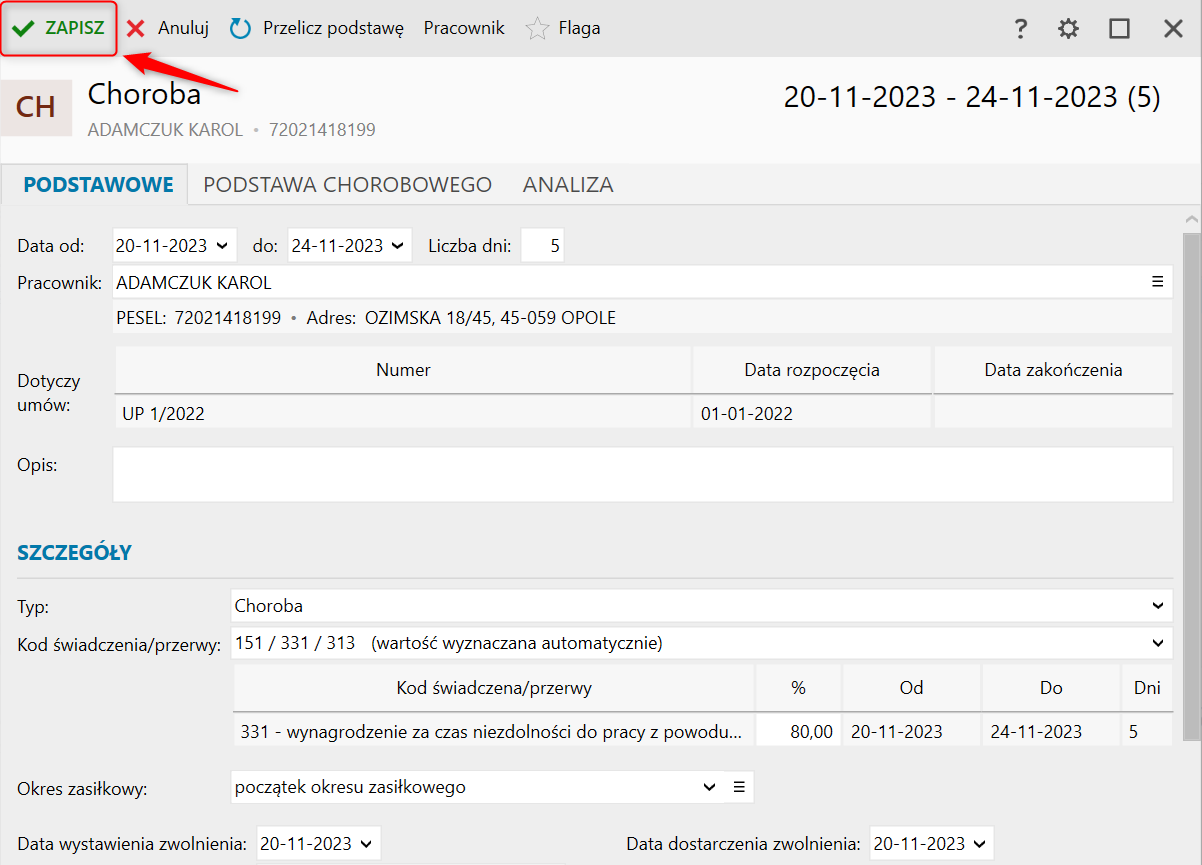
Task: Click the Data zakończenia column header
Action: [1053, 369]
